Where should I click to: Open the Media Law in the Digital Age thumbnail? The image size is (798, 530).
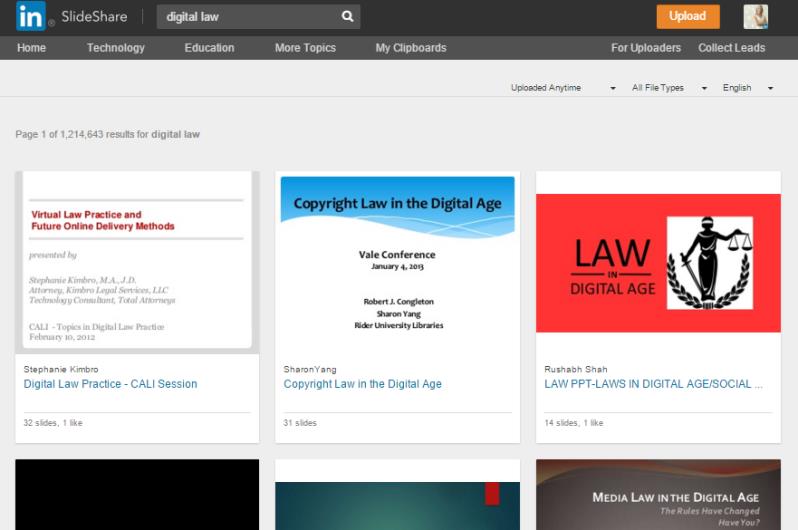(658, 497)
